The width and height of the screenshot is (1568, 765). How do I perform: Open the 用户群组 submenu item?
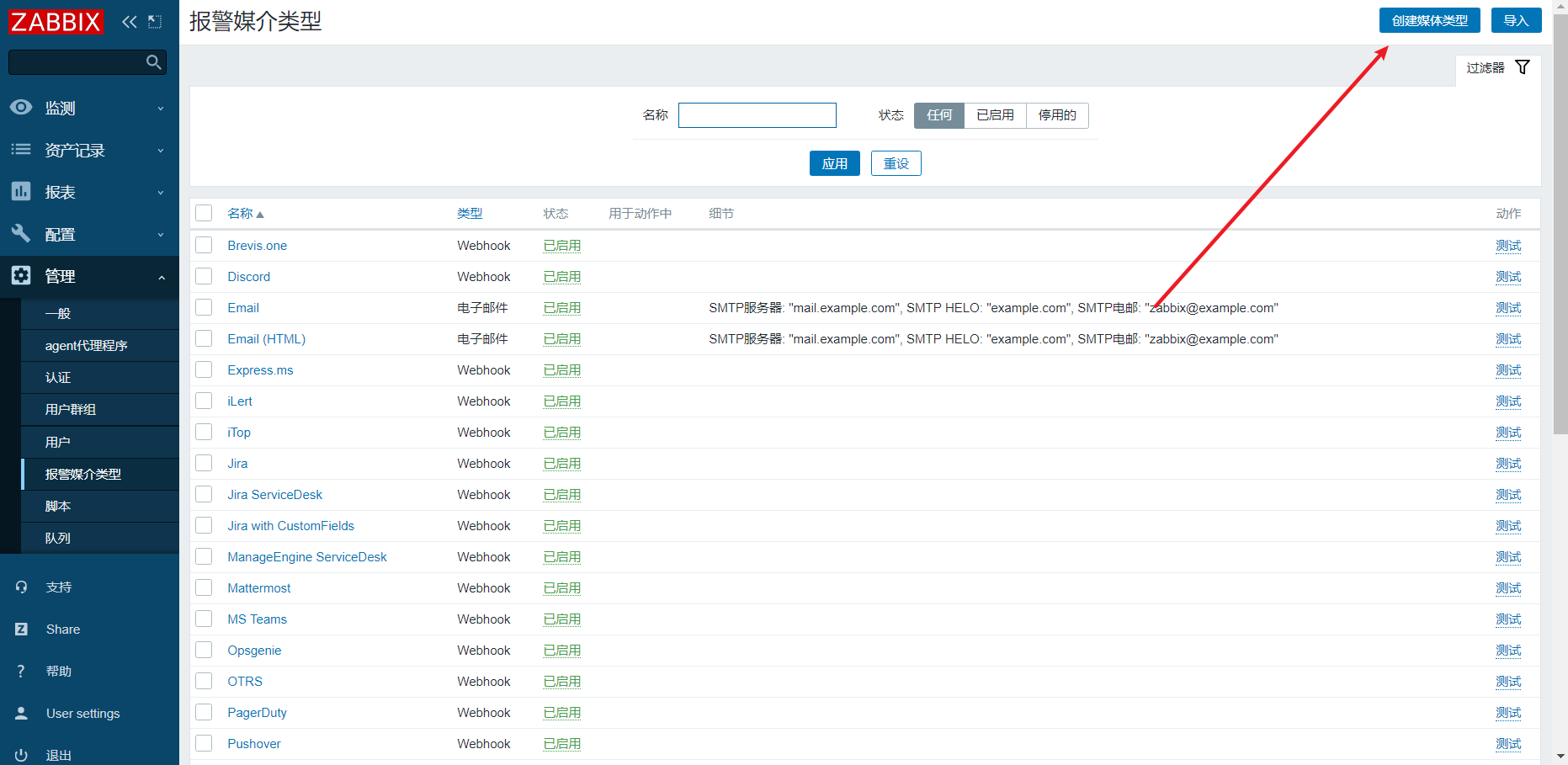[100, 409]
